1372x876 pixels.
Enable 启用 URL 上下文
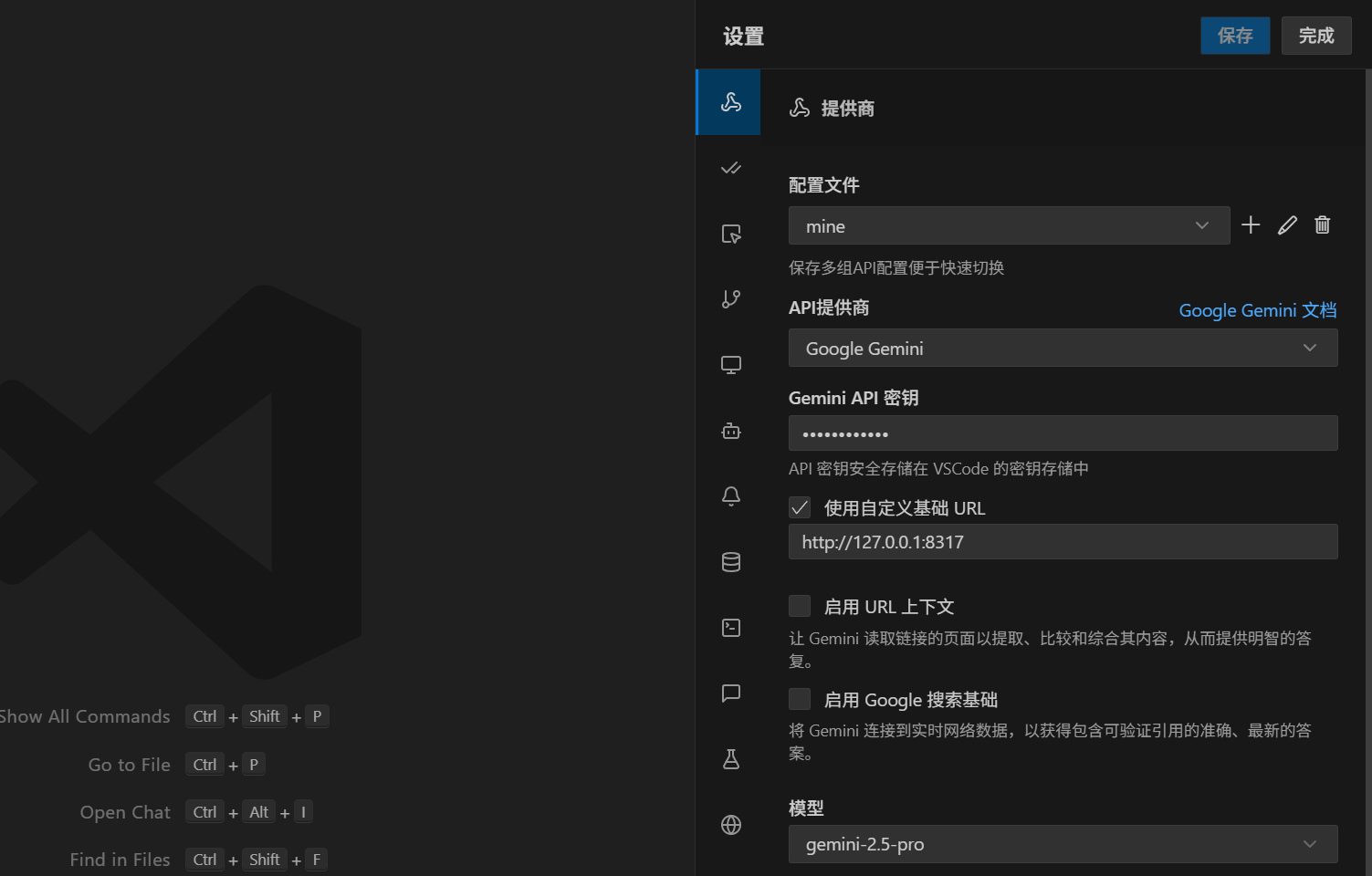tap(800, 605)
